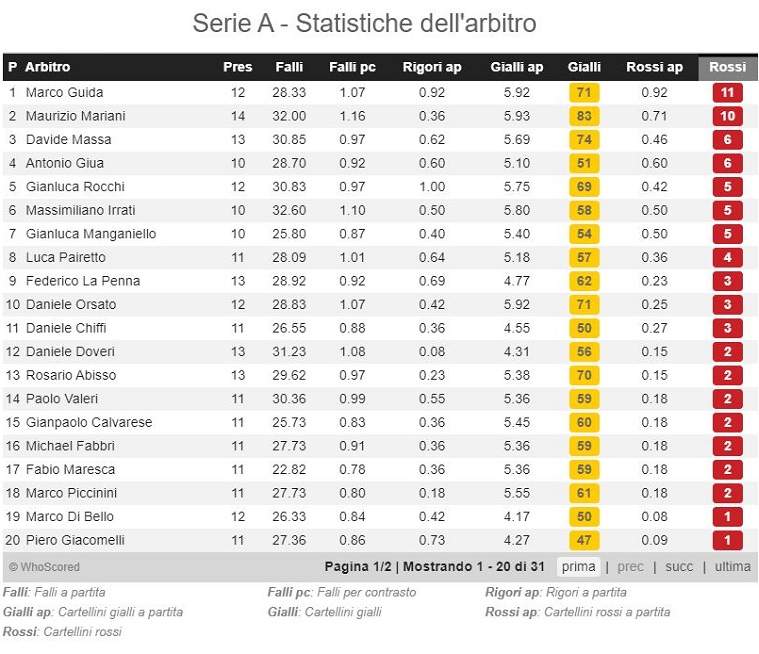Sort by Pres column header
759x654 pixels.
pos(237,67)
